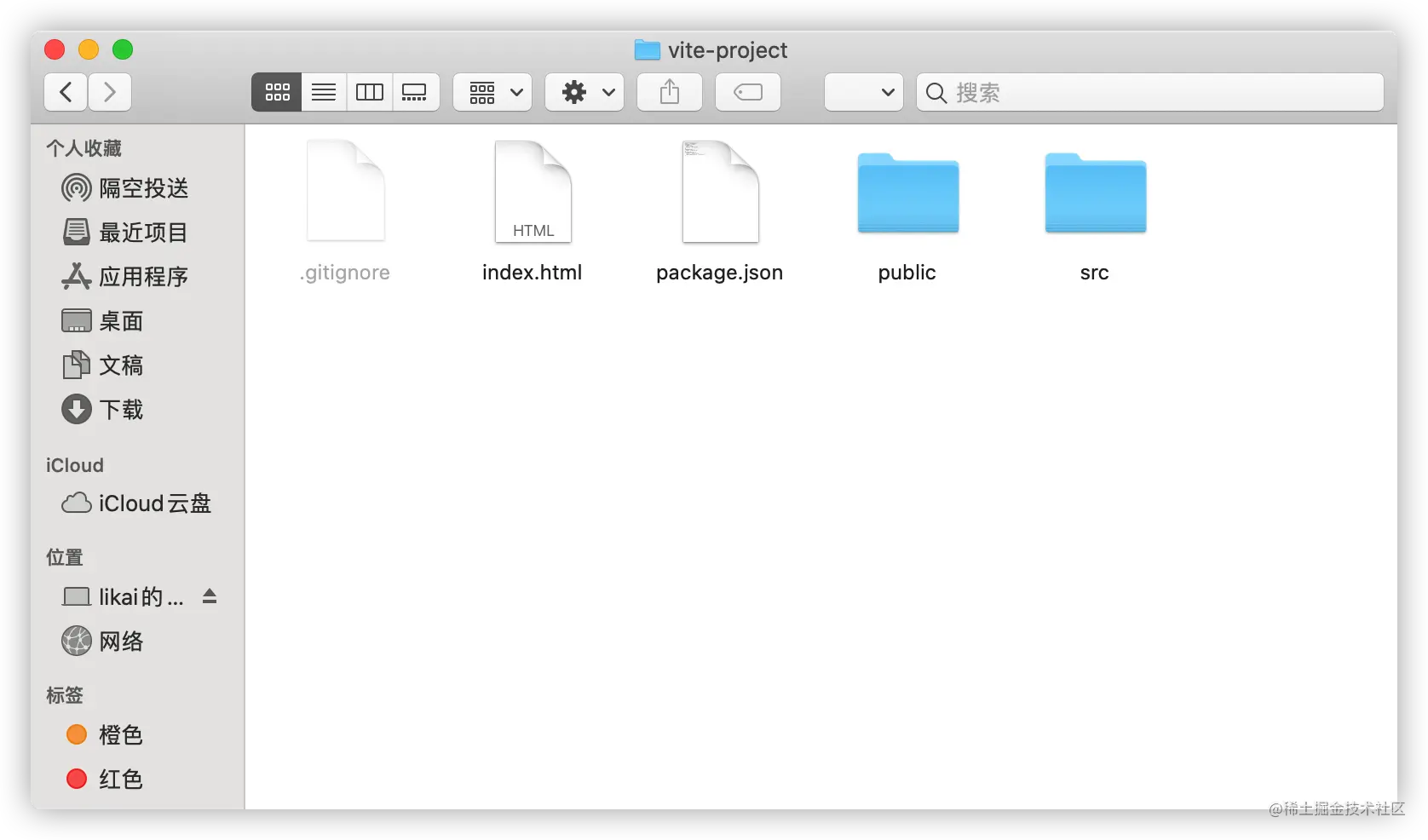Select the likai的… computer in the sidebar

(124, 597)
